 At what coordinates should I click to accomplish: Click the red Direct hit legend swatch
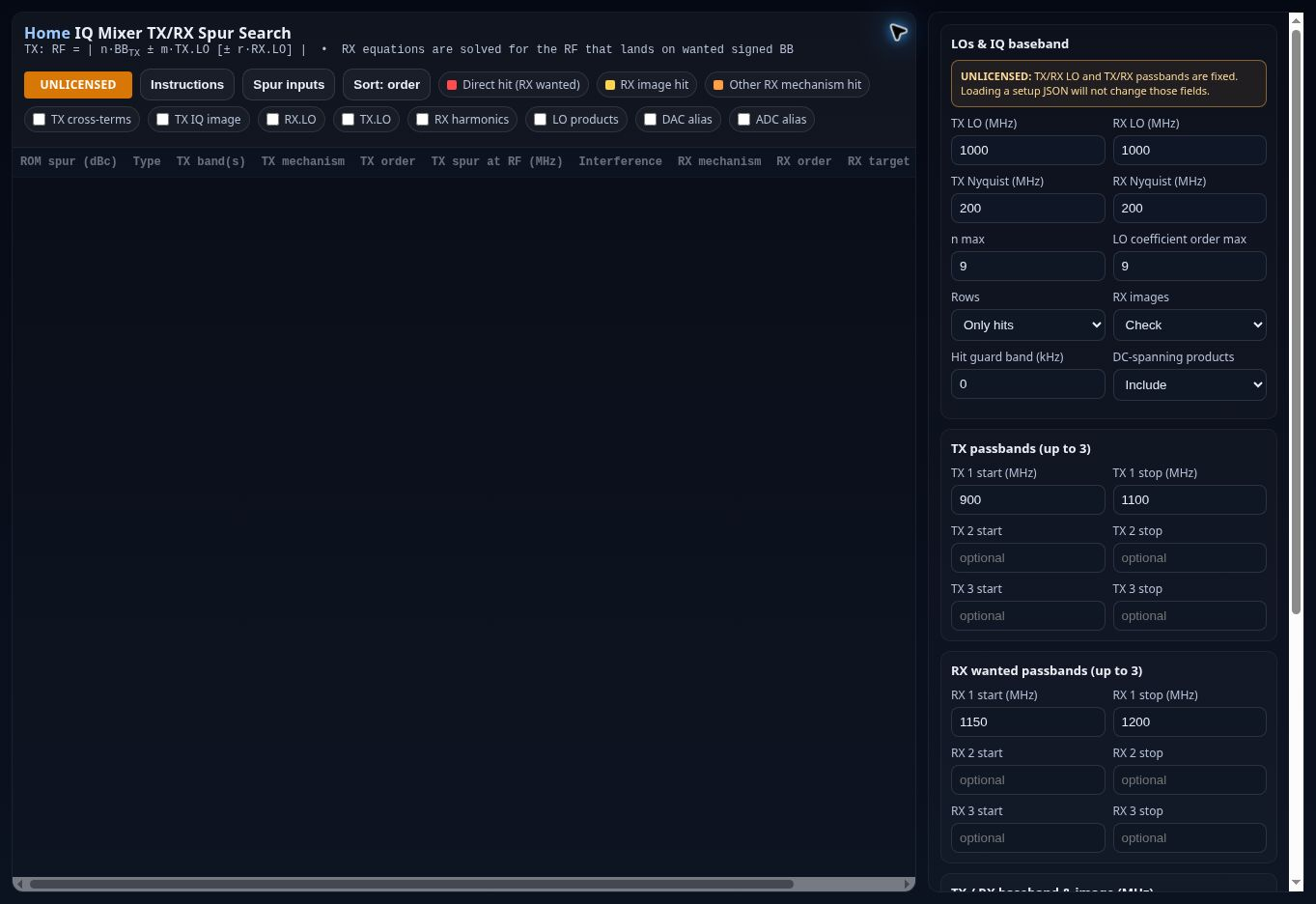click(451, 85)
